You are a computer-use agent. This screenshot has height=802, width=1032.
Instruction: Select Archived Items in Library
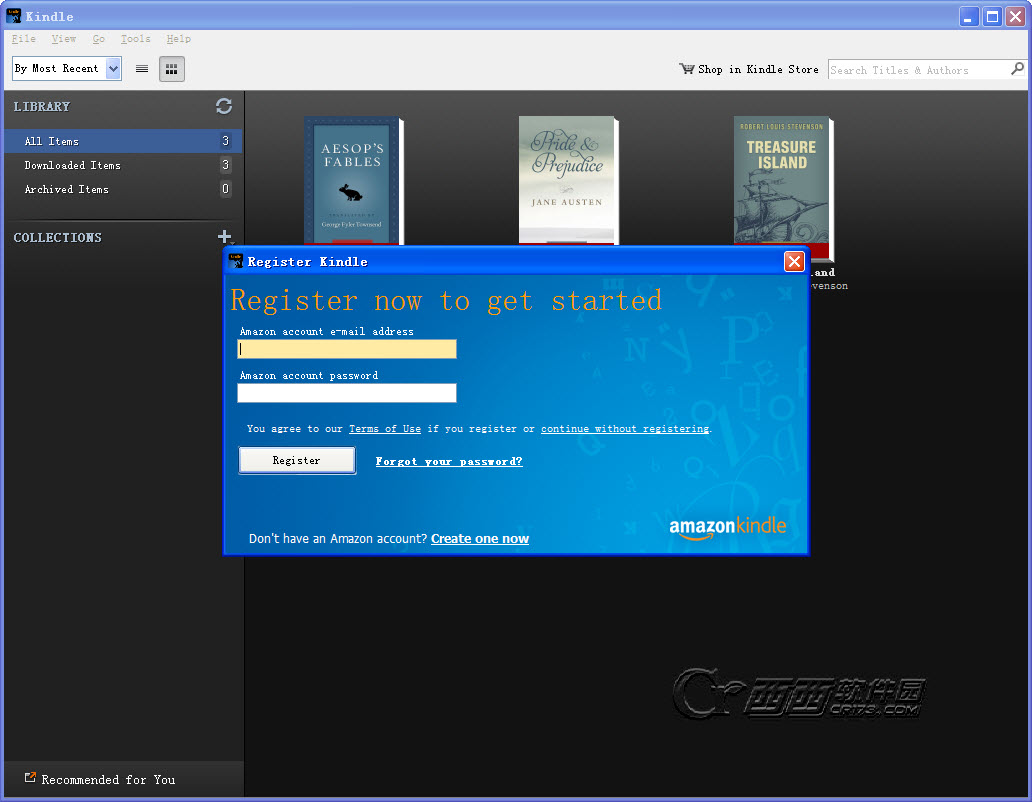(123, 189)
